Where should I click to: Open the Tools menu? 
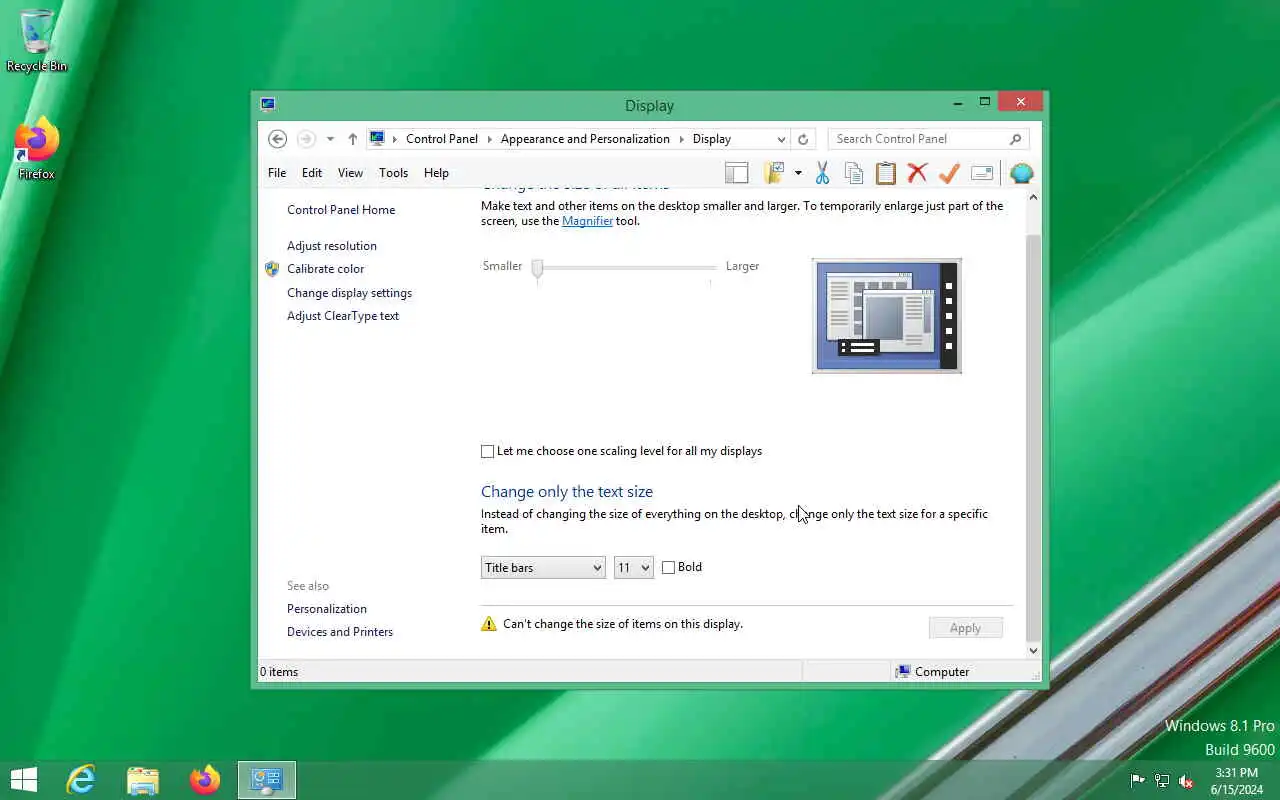click(x=393, y=173)
